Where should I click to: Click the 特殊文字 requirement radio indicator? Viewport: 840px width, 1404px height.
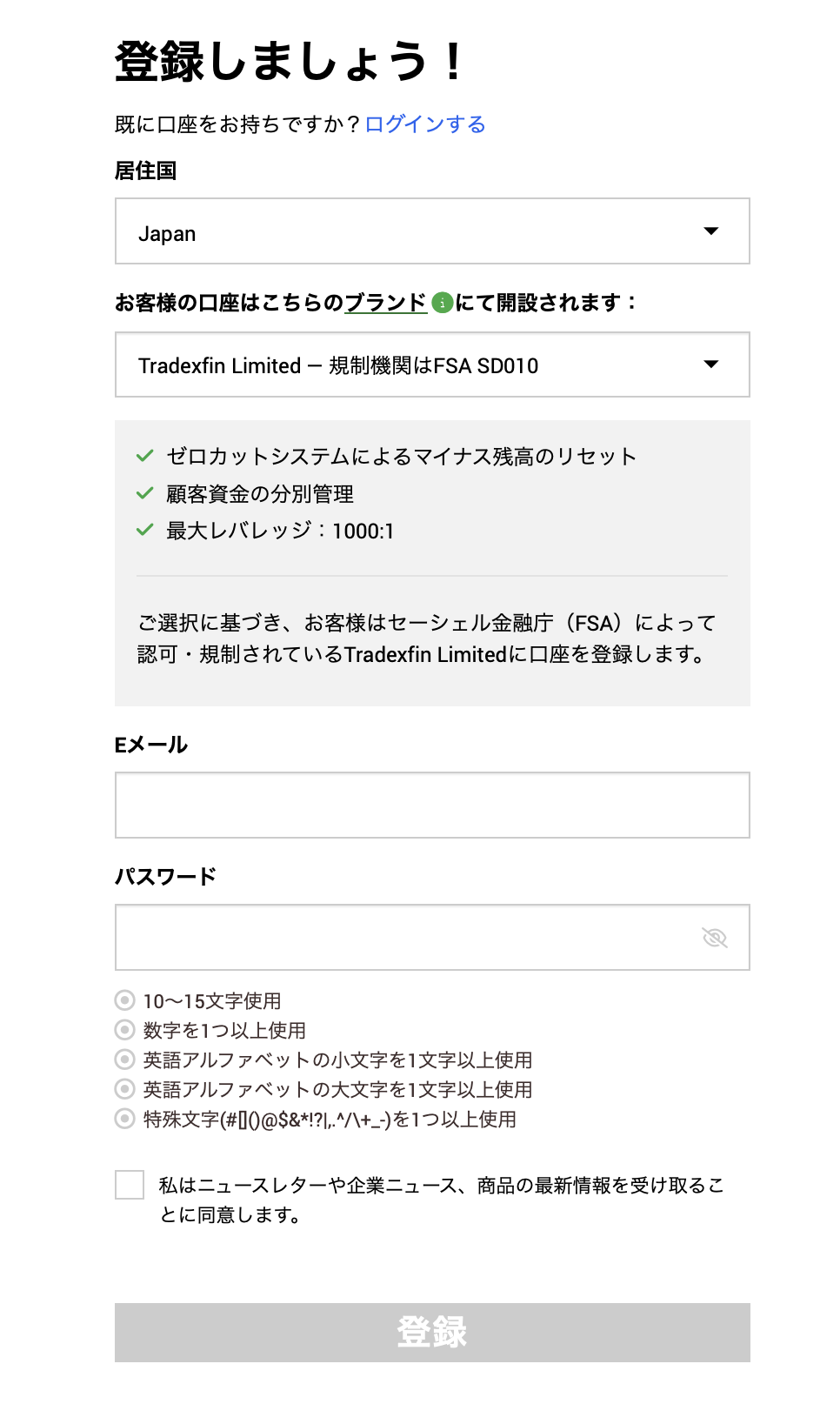(x=125, y=1119)
